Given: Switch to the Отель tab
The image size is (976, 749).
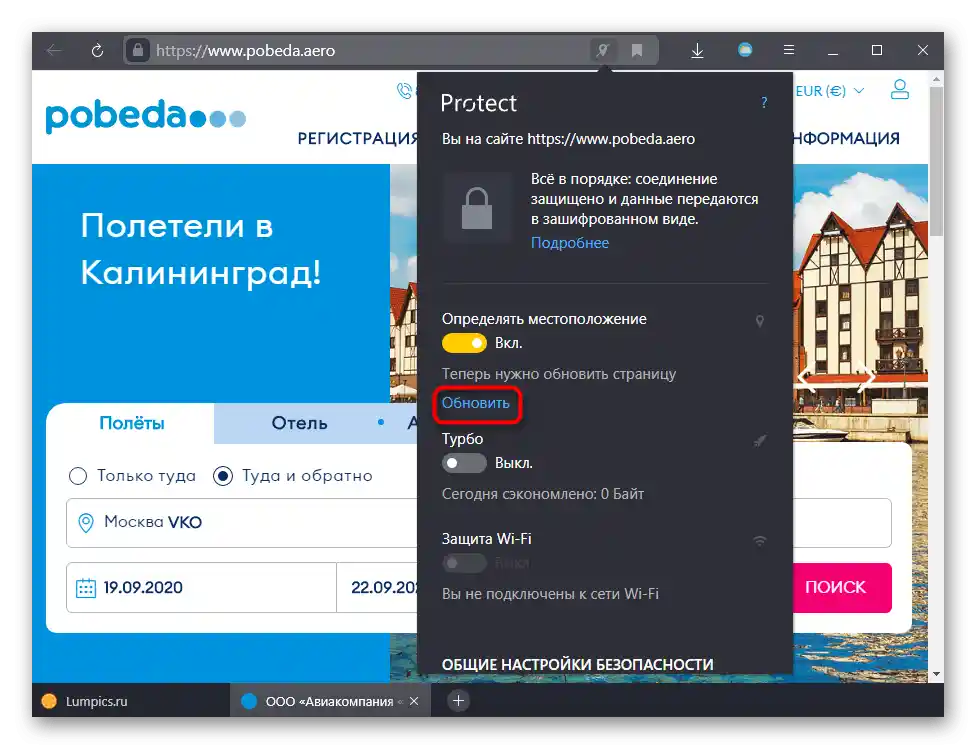Looking at the screenshot, I should (x=299, y=423).
